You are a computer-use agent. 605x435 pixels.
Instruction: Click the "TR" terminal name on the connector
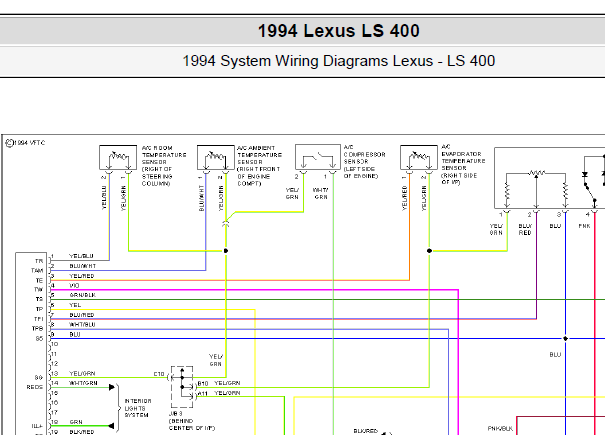39,261
